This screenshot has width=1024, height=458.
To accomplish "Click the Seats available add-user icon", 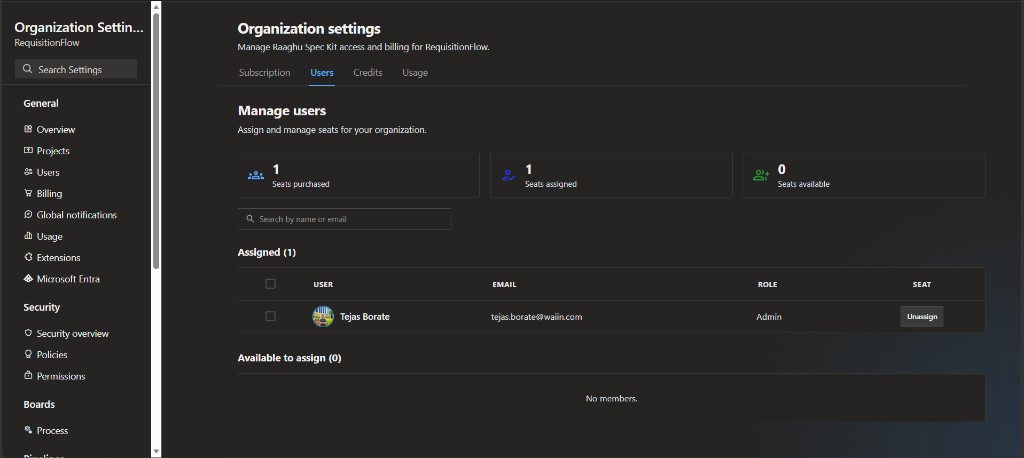I will [761, 175].
